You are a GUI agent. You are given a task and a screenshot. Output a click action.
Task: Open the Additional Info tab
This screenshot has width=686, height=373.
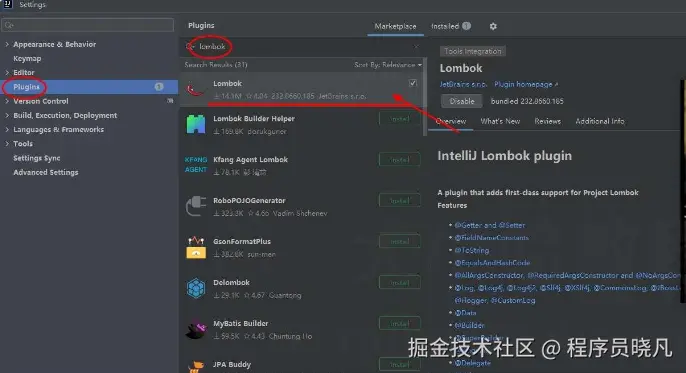pos(600,121)
